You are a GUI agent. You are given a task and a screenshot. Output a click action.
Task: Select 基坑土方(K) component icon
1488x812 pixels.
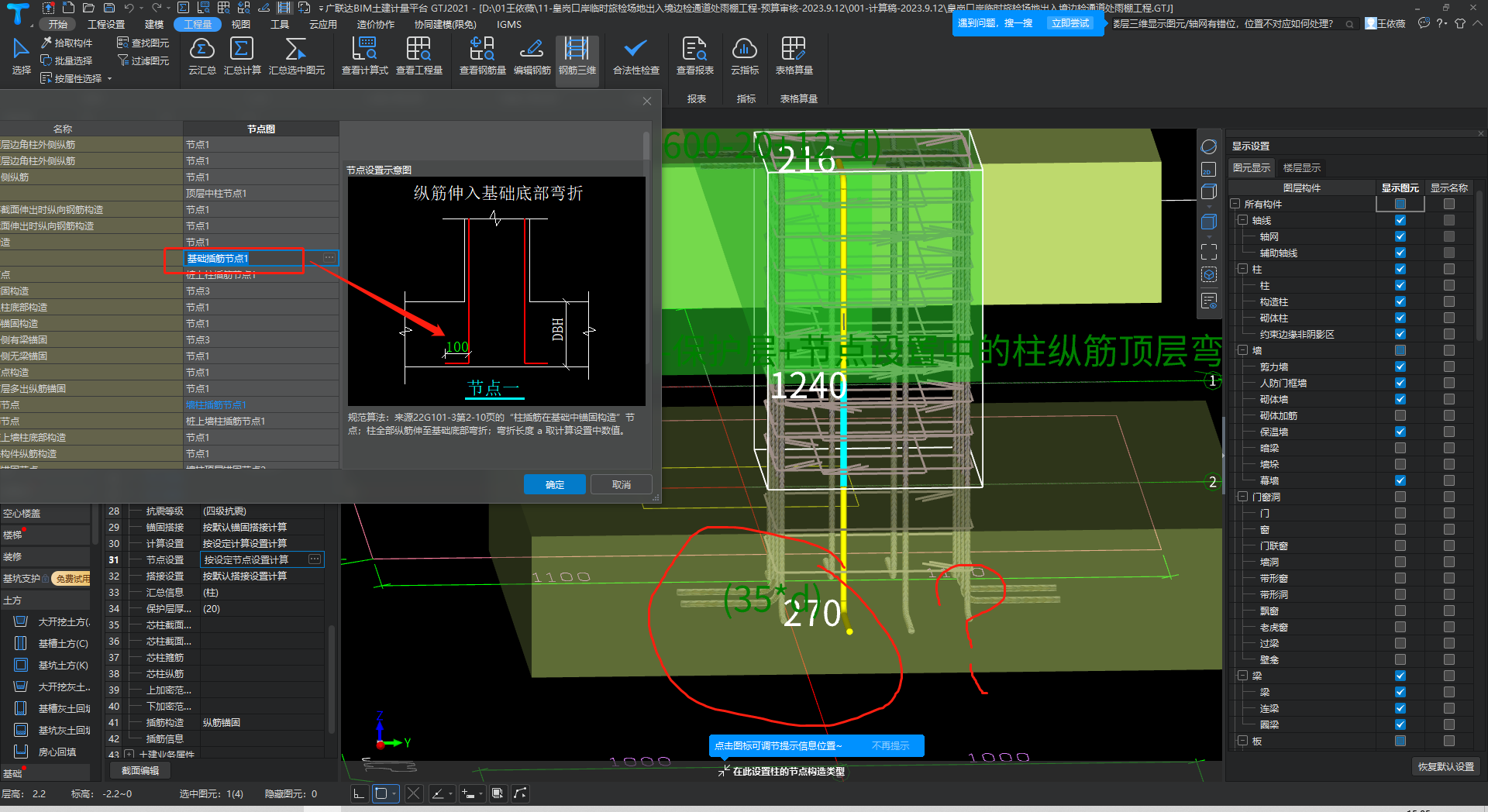(21, 665)
